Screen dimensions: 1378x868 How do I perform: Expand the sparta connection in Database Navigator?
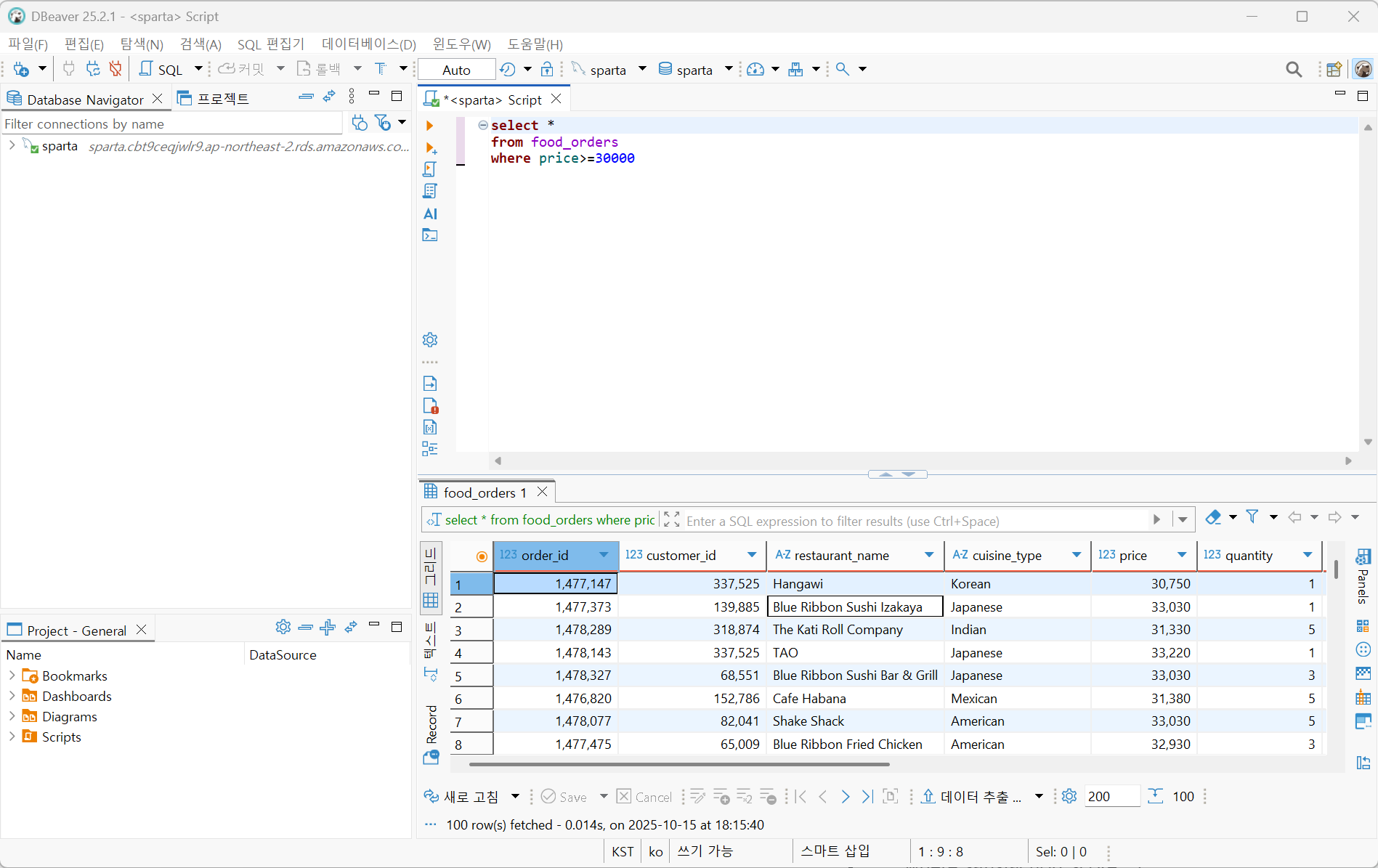(11, 145)
